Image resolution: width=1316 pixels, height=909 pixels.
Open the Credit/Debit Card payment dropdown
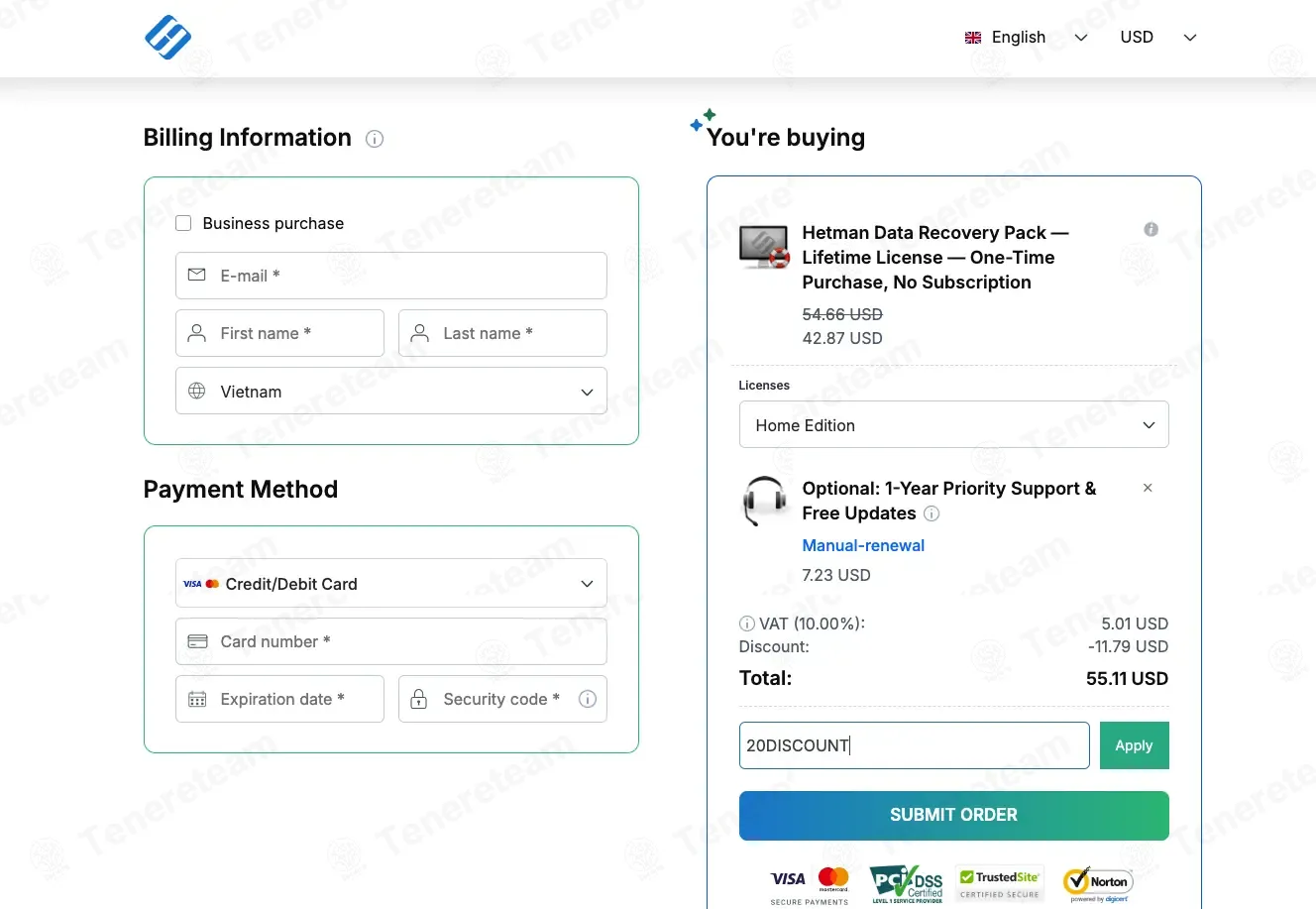(x=391, y=584)
